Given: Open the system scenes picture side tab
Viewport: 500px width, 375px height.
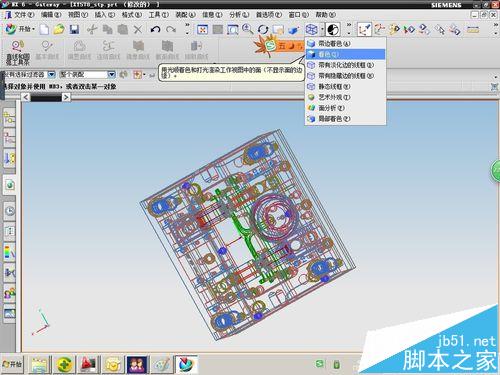Looking at the screenshot, I should (x=9, y=314).
